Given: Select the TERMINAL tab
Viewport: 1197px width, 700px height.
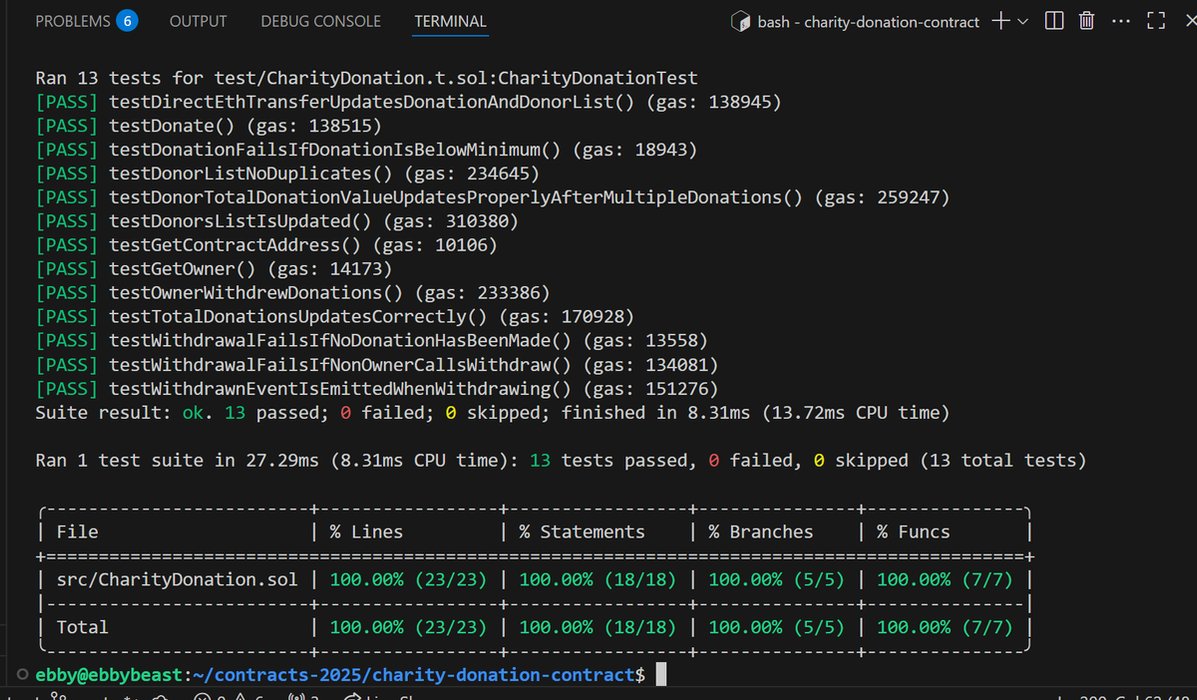Looking at the screenshot, I should [x=450, y=21].
